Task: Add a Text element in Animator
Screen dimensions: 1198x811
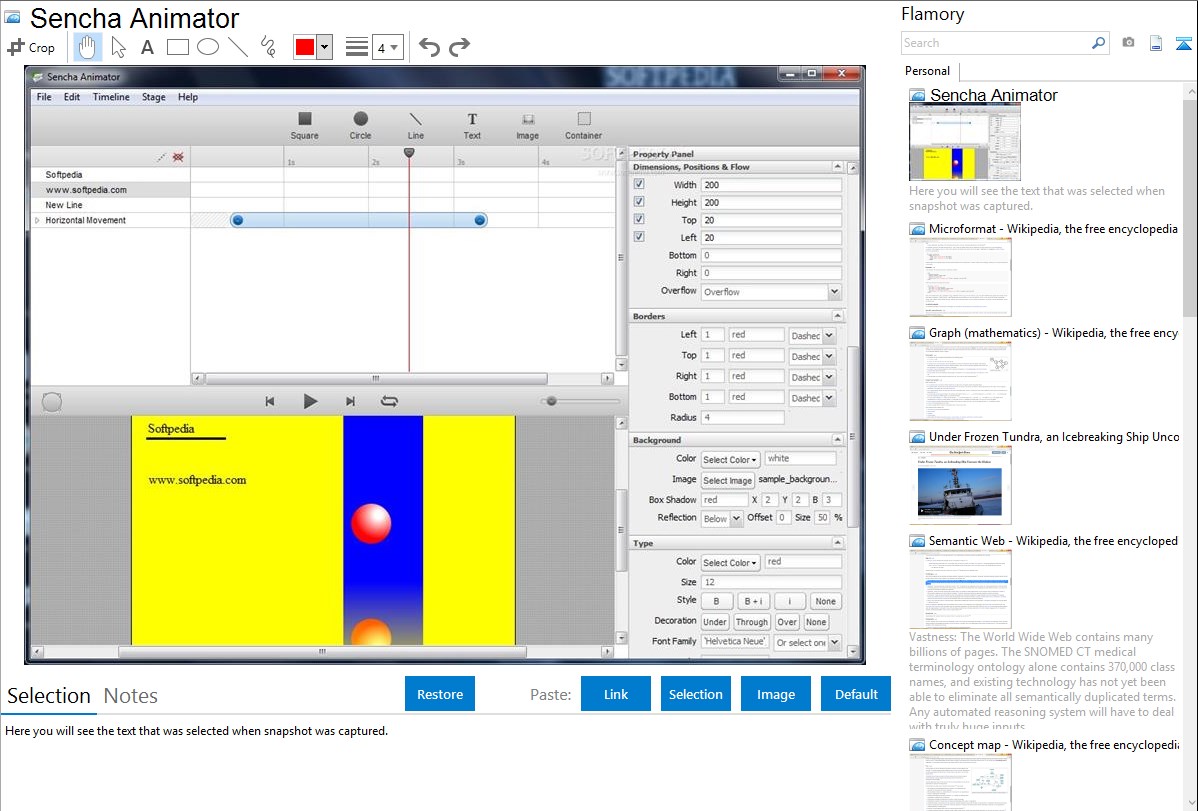Action: 472,125
